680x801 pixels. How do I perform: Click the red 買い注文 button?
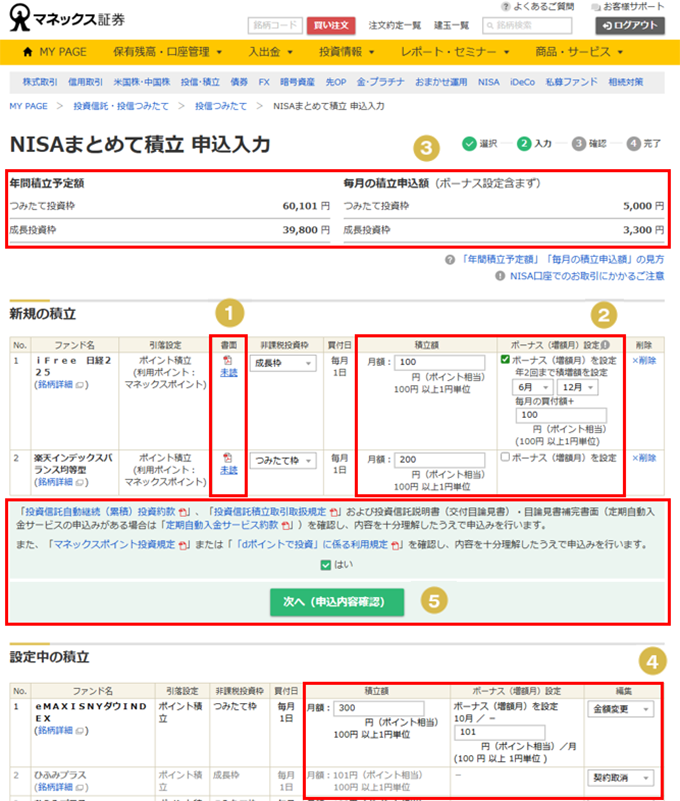point(331,25)
